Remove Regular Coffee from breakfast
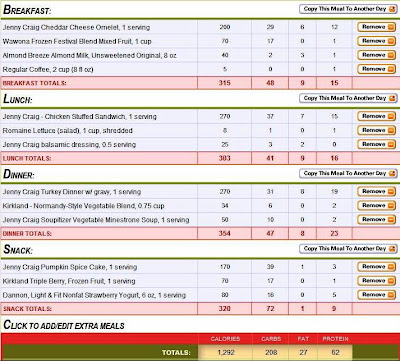Viewport: 400px width, 361px height. [x=376, y=69]
